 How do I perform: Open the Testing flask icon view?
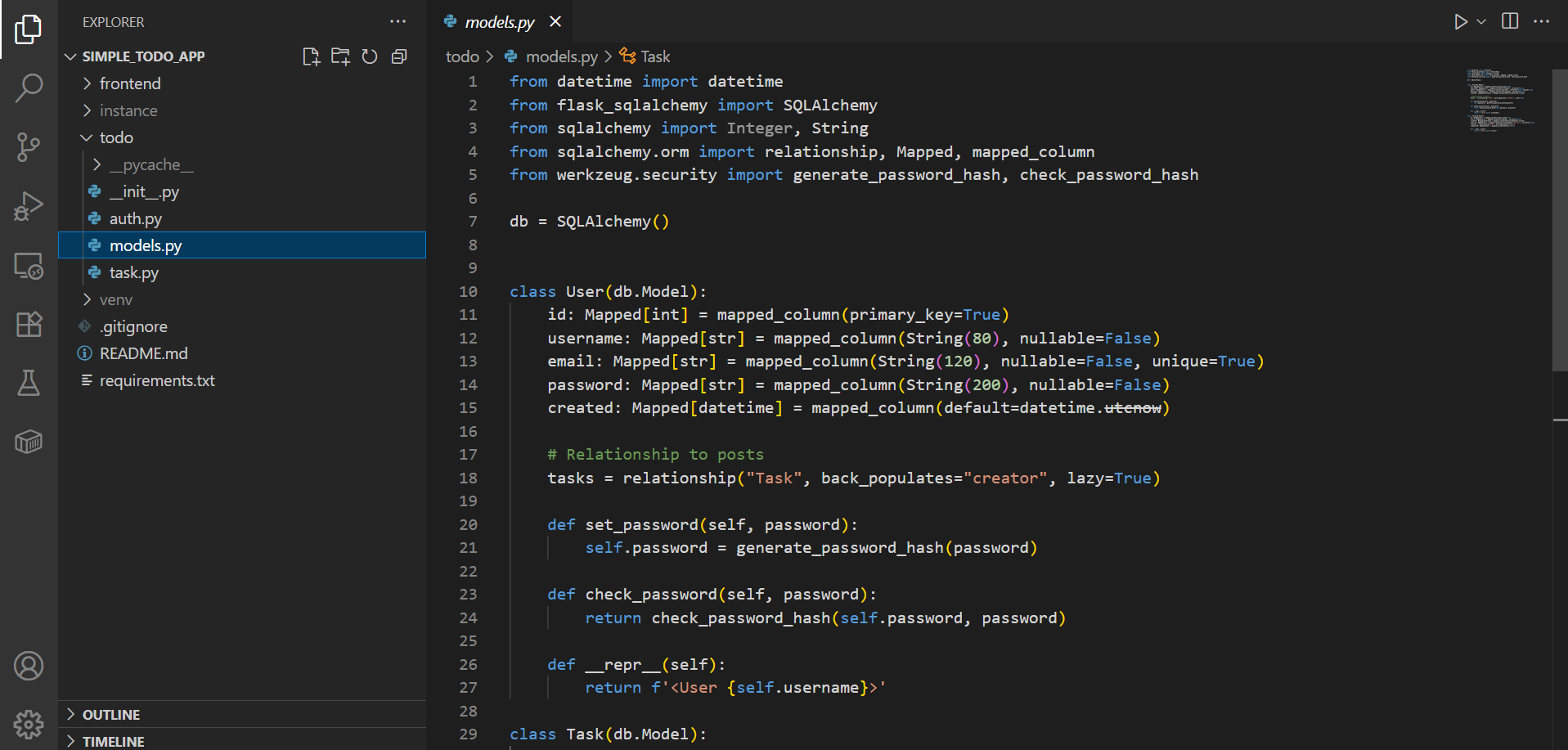(x=29, y=383)
